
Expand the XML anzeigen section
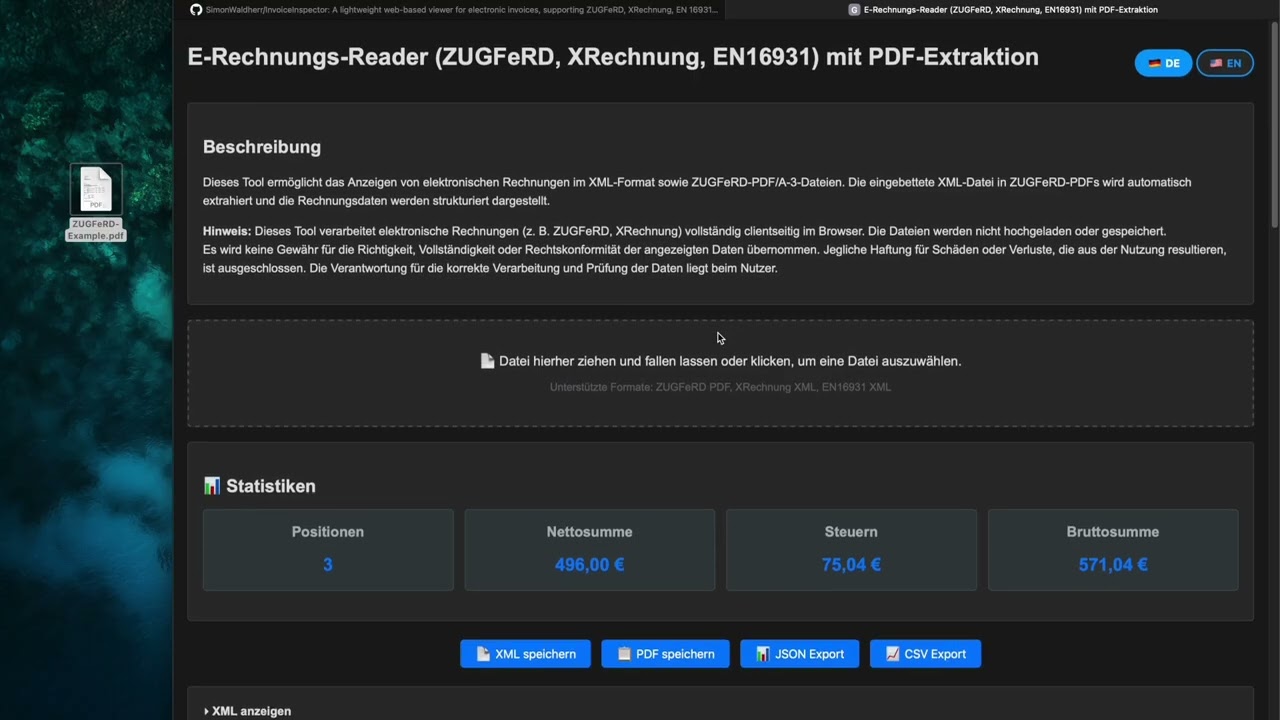[x=247, y=711]
